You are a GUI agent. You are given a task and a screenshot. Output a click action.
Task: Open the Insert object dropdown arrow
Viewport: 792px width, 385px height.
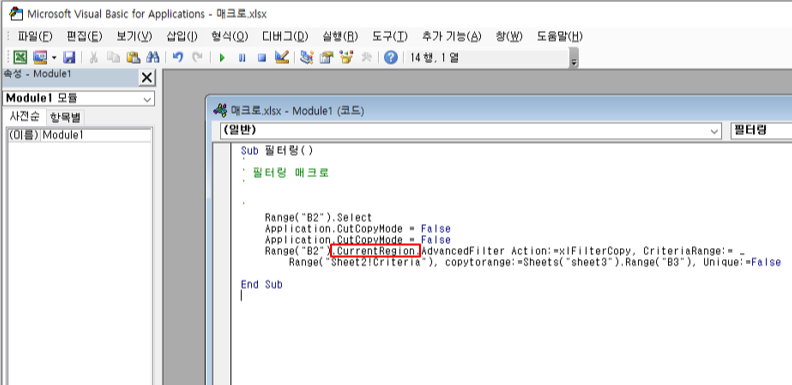54,58
